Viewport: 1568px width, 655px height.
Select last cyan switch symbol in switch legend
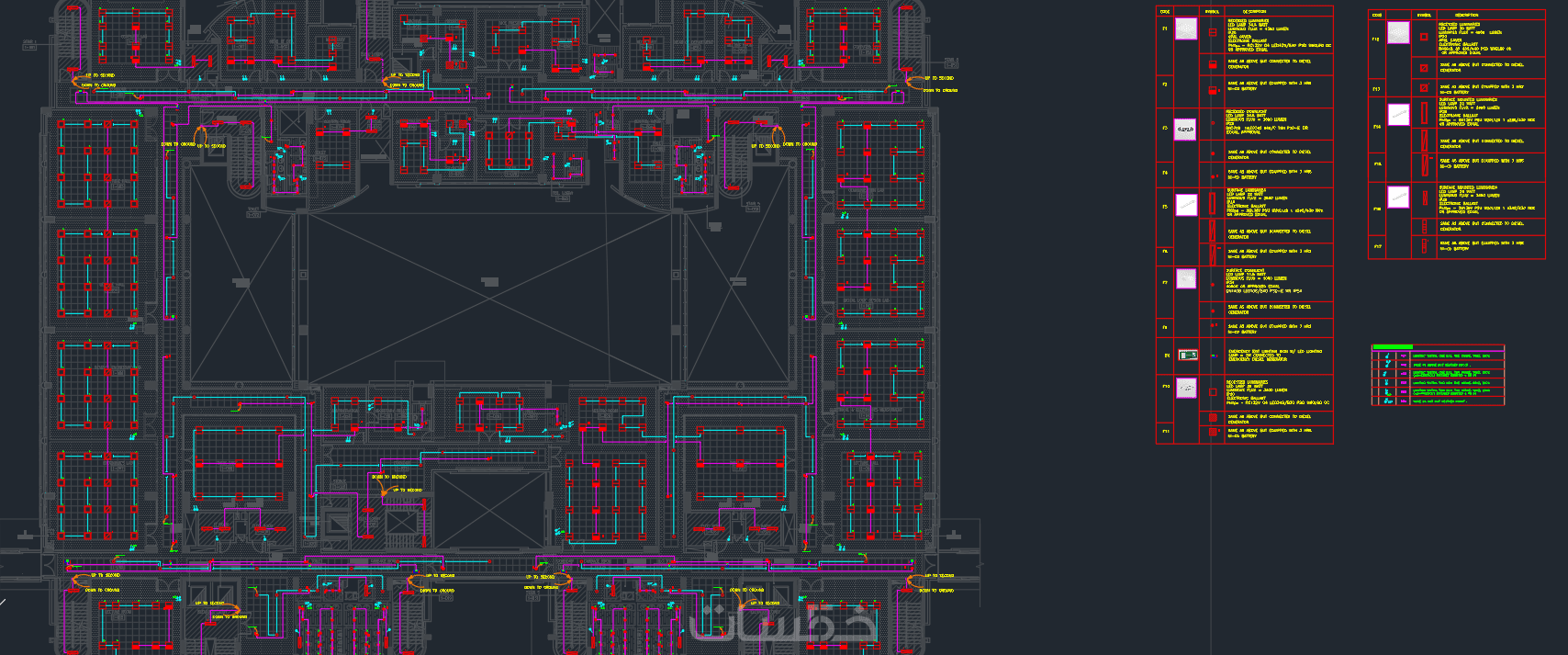tap(1388, 401)
